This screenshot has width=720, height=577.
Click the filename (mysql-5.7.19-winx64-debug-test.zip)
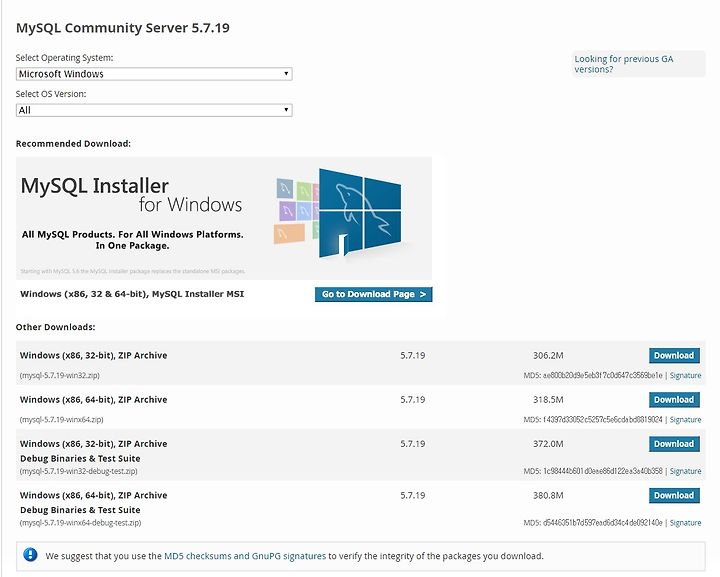pyautogui.click(x=80, y=522)
